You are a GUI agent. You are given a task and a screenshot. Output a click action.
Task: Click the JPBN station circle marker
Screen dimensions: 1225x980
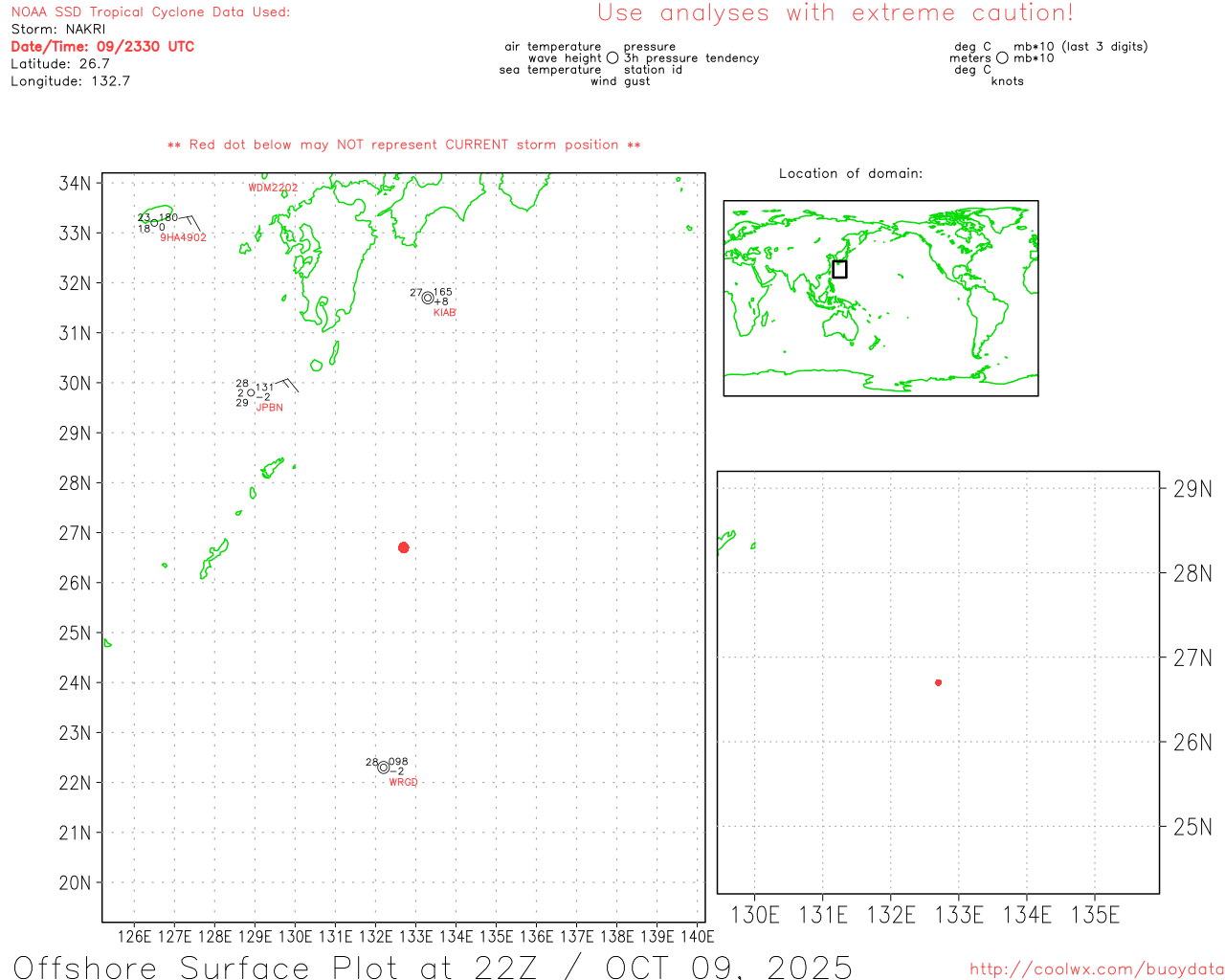[x=251, y=392]
